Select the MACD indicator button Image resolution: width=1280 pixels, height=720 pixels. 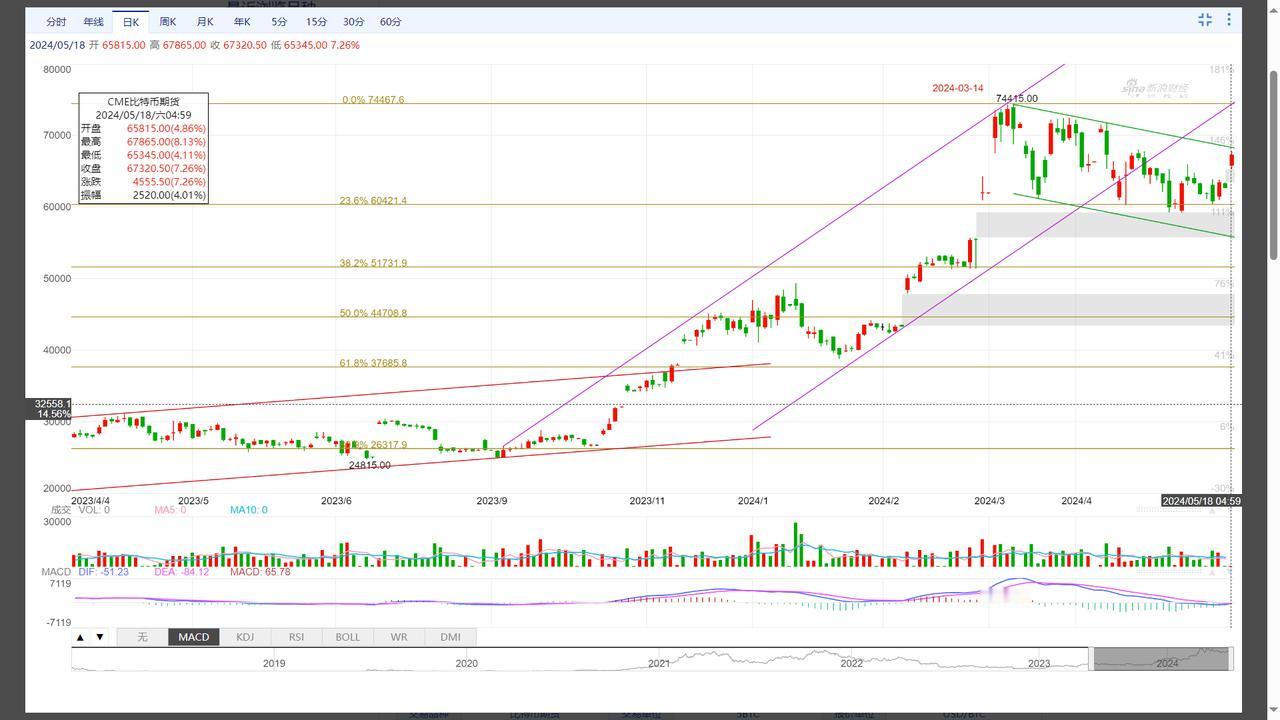point(194,637)
